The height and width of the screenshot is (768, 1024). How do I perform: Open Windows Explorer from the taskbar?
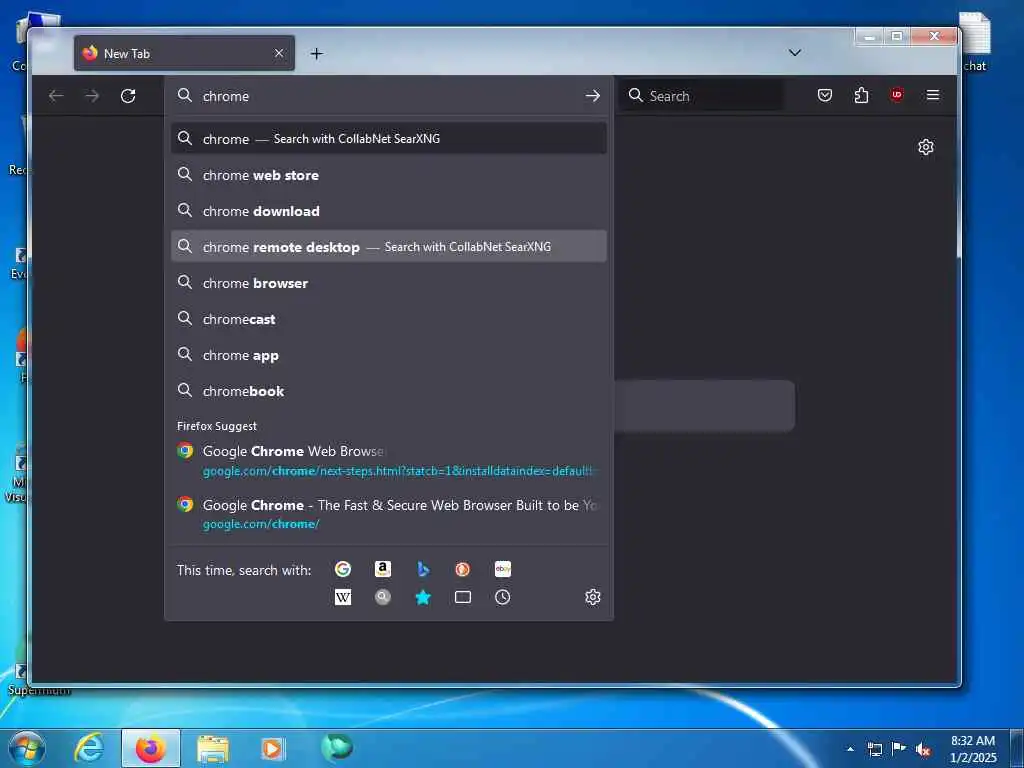click(212, 748)
